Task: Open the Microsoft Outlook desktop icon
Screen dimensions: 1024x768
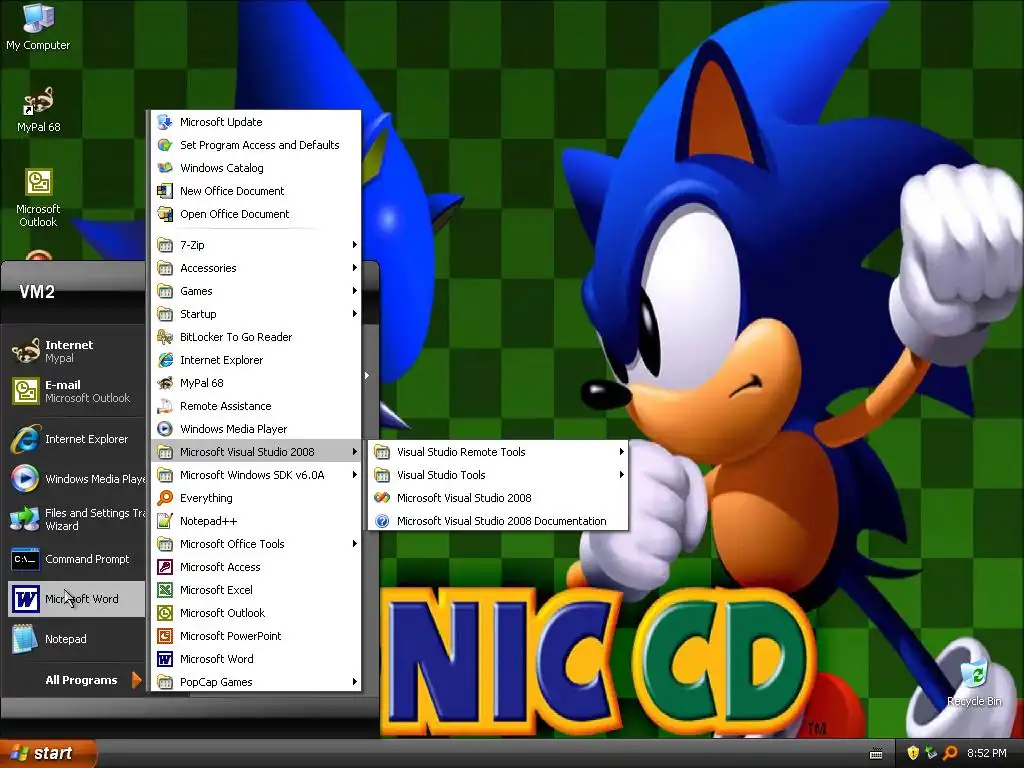Action: click(38, 198)
